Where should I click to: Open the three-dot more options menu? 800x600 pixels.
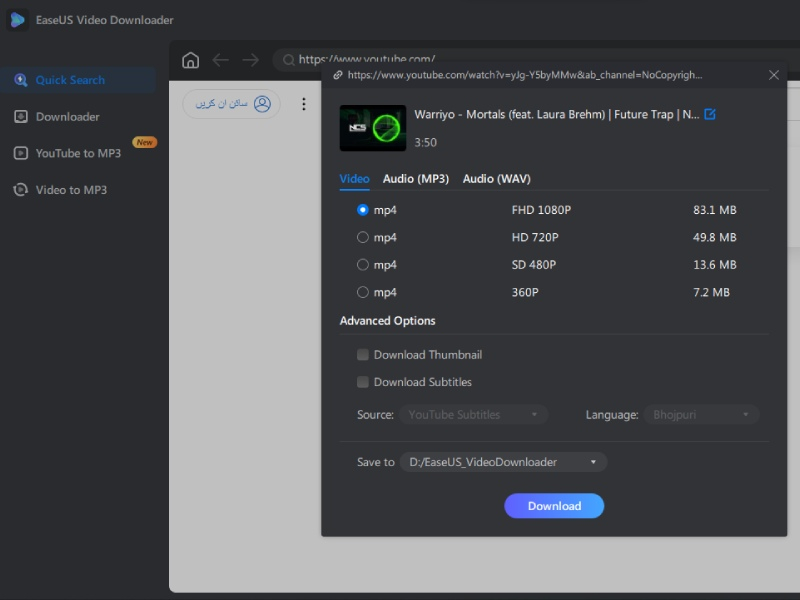pos(304,104)
